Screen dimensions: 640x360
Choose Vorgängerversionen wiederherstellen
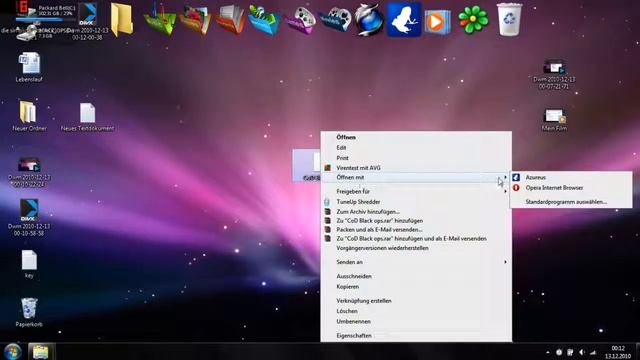(416, 248)
